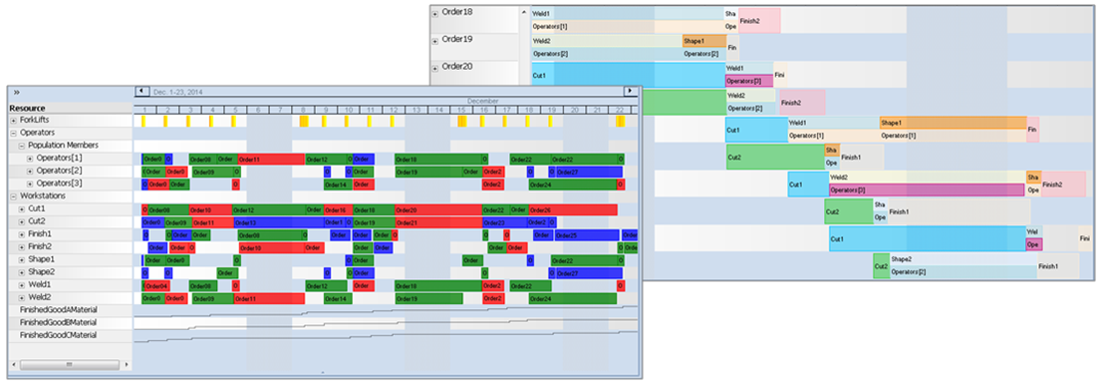Image resolution: width=1100 pixels, height=383 pixels.
Task: Expand the Cut2 workstation row
Action: (x=22, y=222)
